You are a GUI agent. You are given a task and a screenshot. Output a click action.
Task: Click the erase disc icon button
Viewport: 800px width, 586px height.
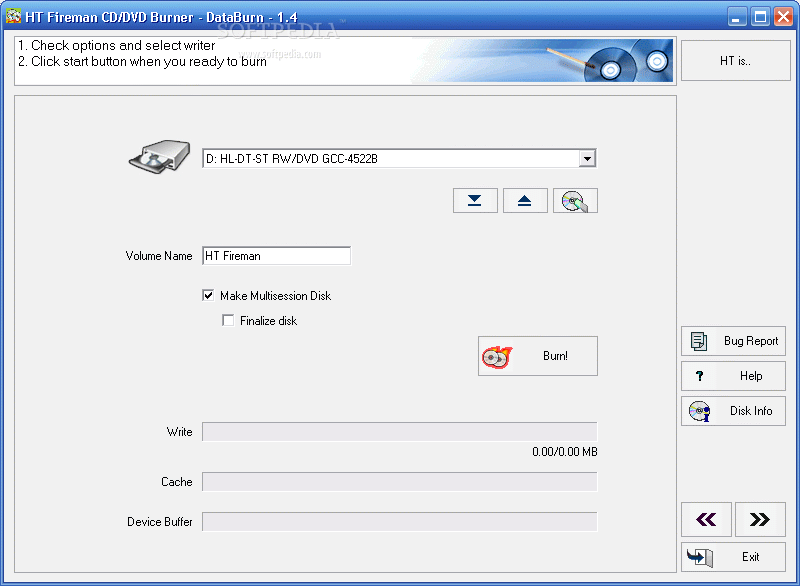pos(575,200)
